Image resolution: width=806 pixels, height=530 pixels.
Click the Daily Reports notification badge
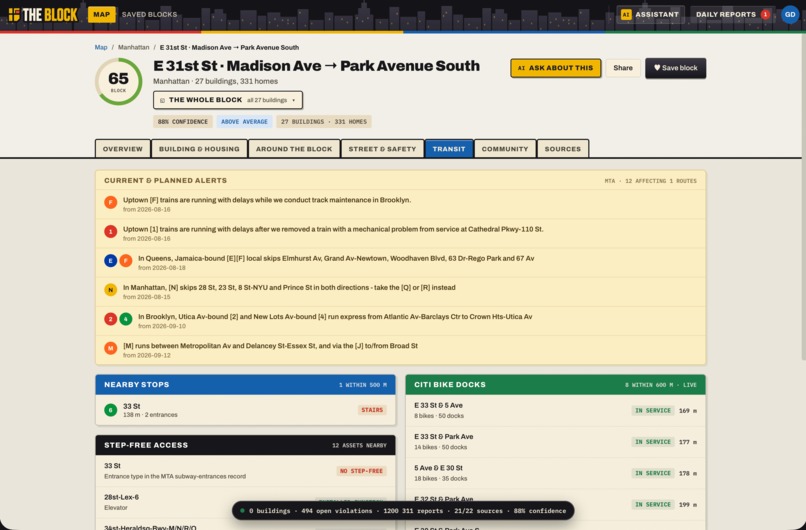pyautogui.click(x=765, y=14)
